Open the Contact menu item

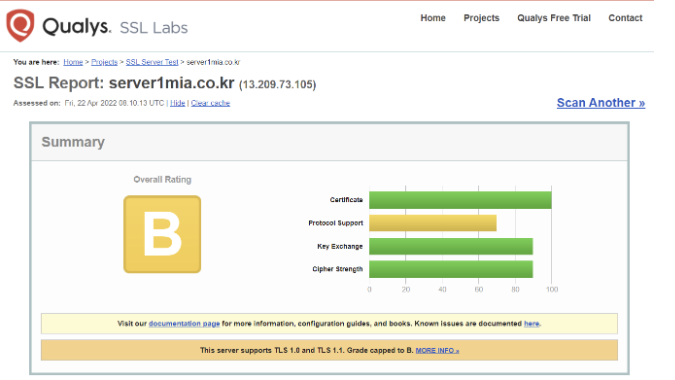tap(625, 18)
